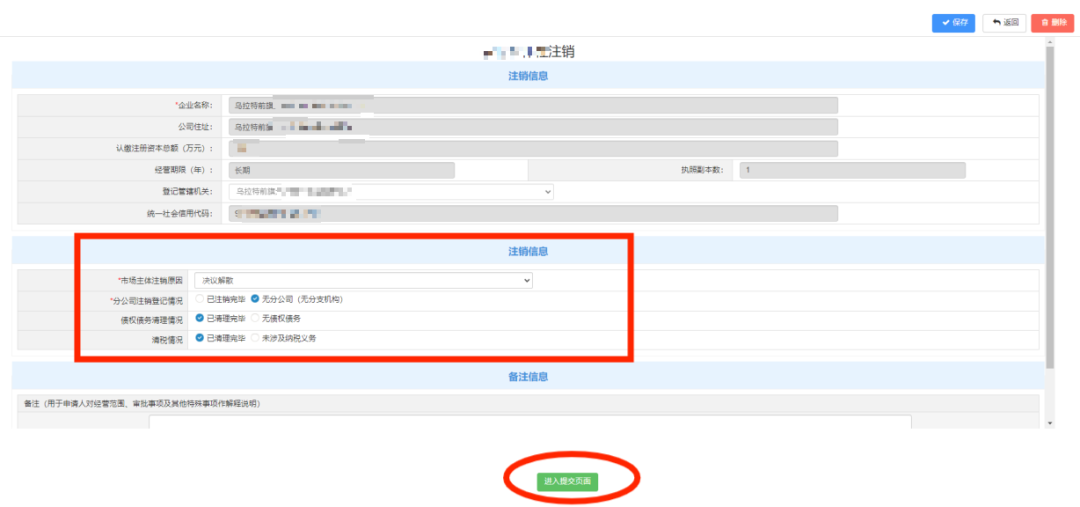Click the 统一社会信用代码 field
1080x507 pixels.
[x=533, y=214]
